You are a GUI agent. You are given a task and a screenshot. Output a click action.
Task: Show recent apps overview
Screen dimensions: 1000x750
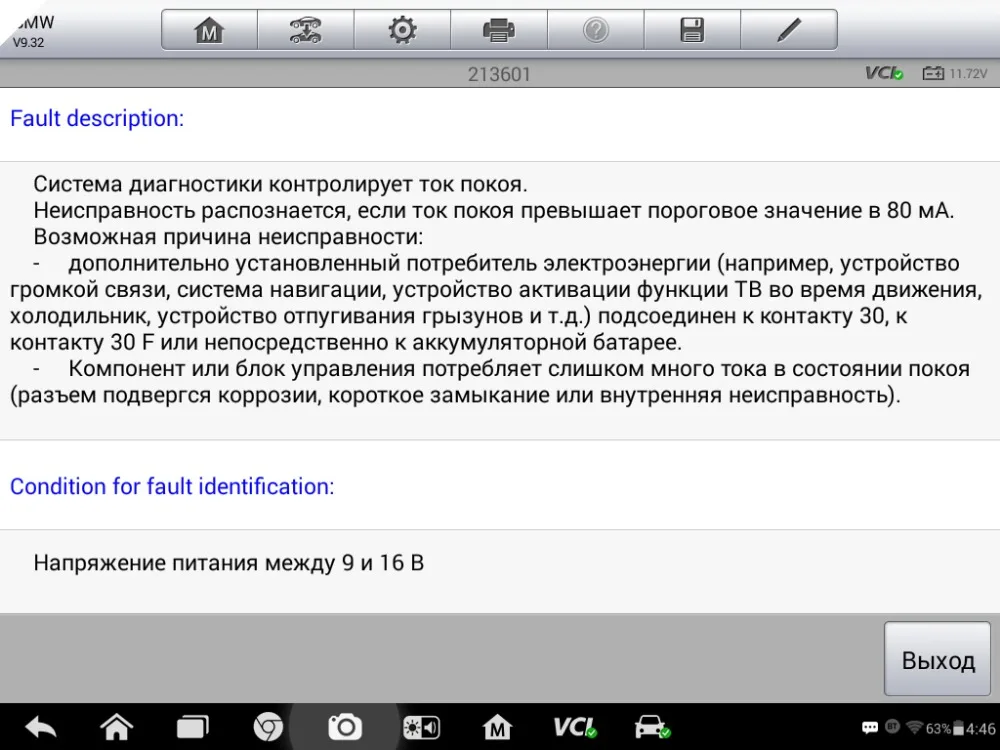(x=193, y=727)
